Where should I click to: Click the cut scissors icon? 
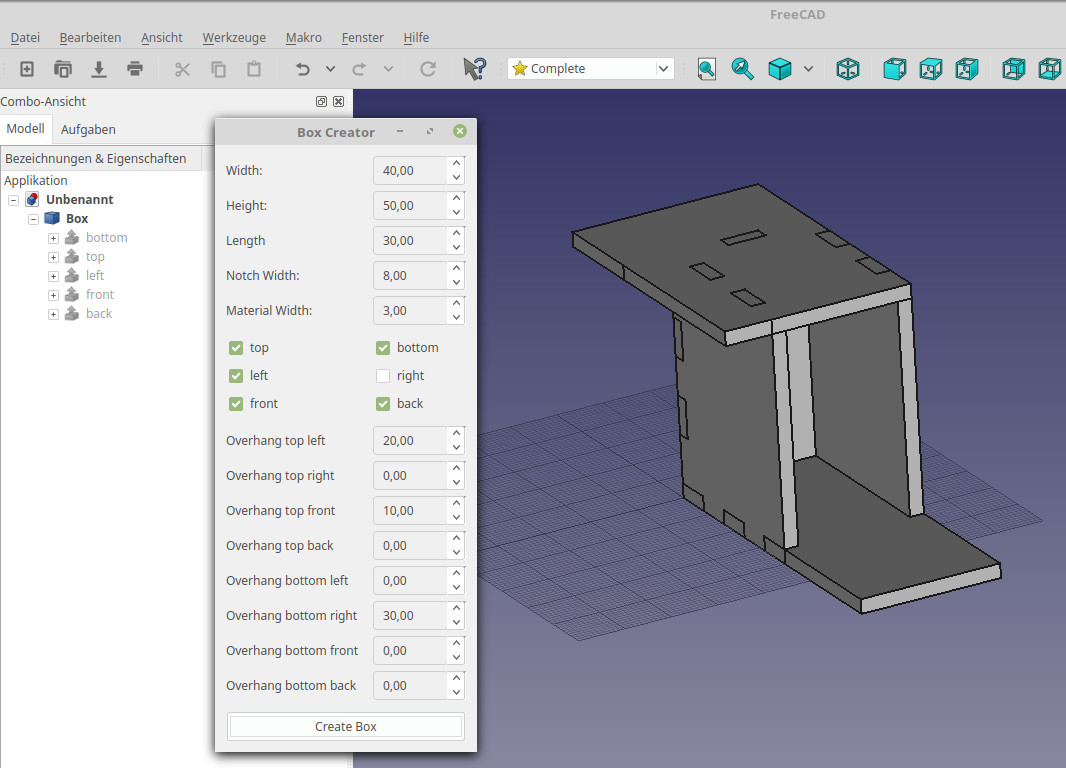tap(182, 69)
